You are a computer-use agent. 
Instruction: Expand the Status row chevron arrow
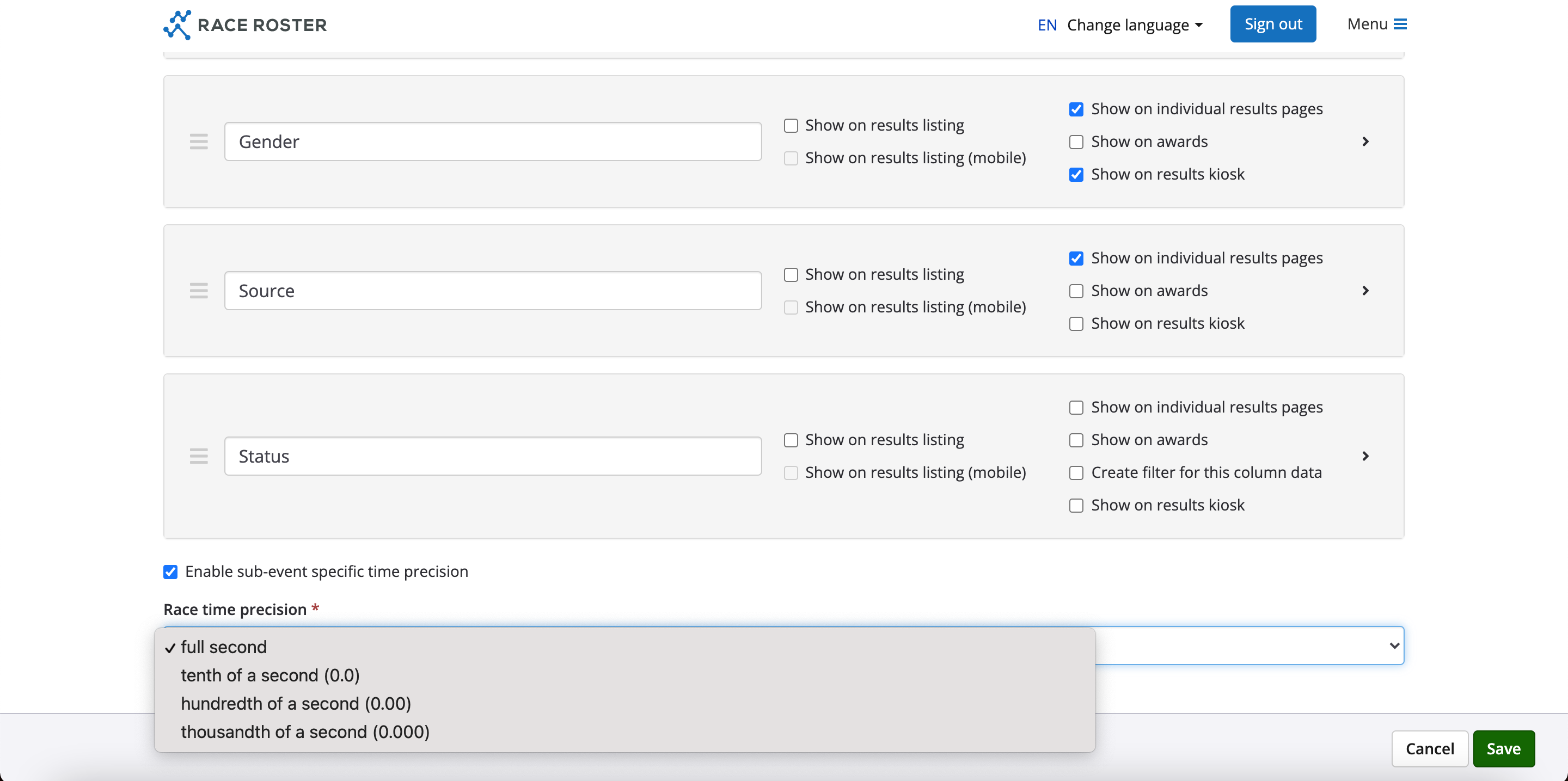click(1365, 456)
